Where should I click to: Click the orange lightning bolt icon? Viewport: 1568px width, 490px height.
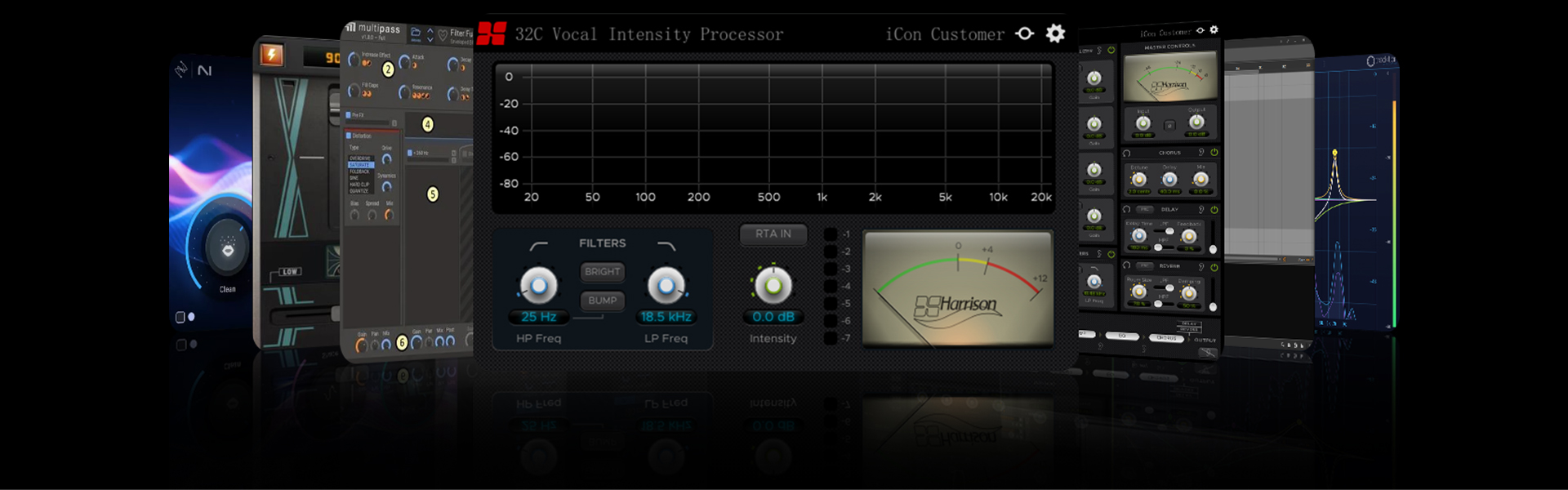pos(271,55)
